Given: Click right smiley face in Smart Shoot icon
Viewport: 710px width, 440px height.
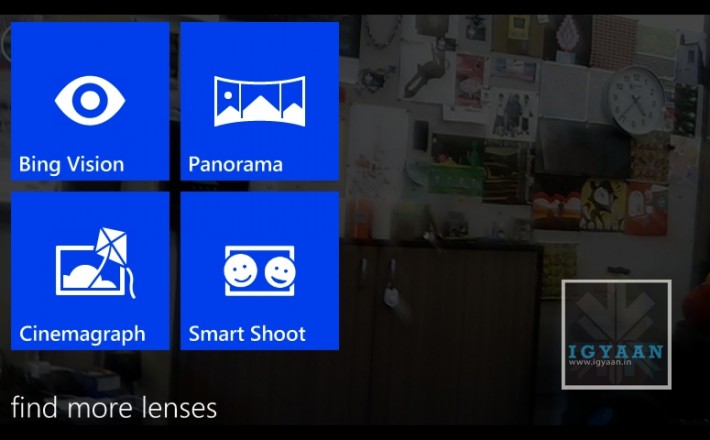Looking at the screenshot, I should coord(280,273).
